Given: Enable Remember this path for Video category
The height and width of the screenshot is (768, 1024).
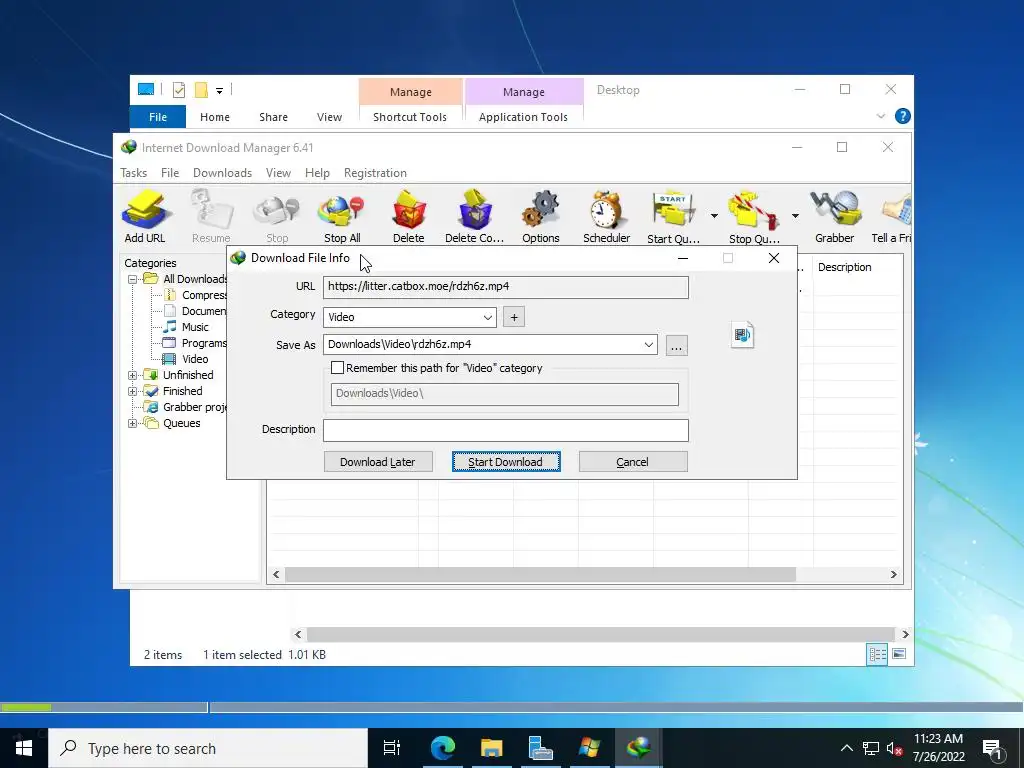Looking at the screenshot, I should pos(338,368).
